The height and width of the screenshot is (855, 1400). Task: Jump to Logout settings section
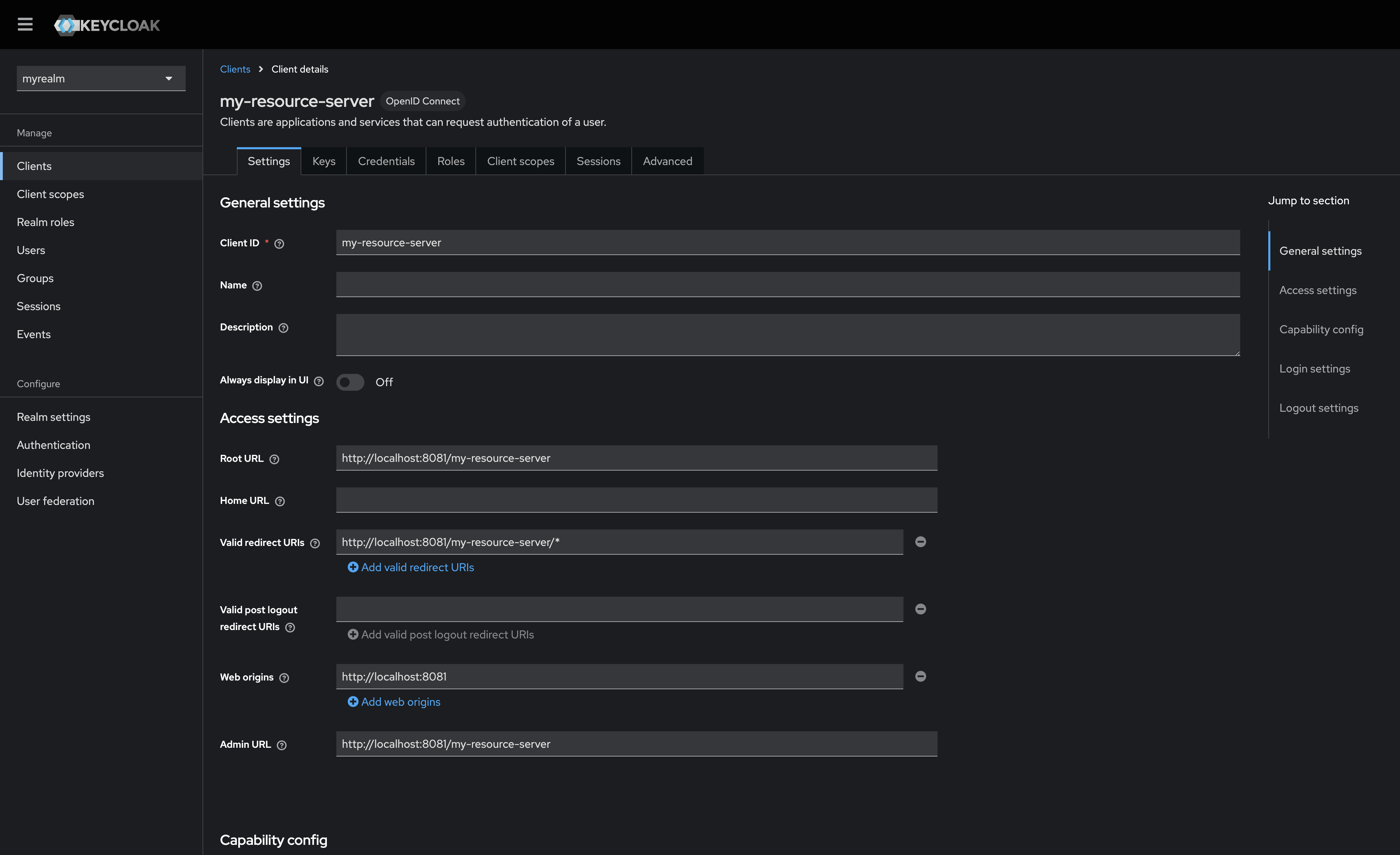tap(1319, 408)
